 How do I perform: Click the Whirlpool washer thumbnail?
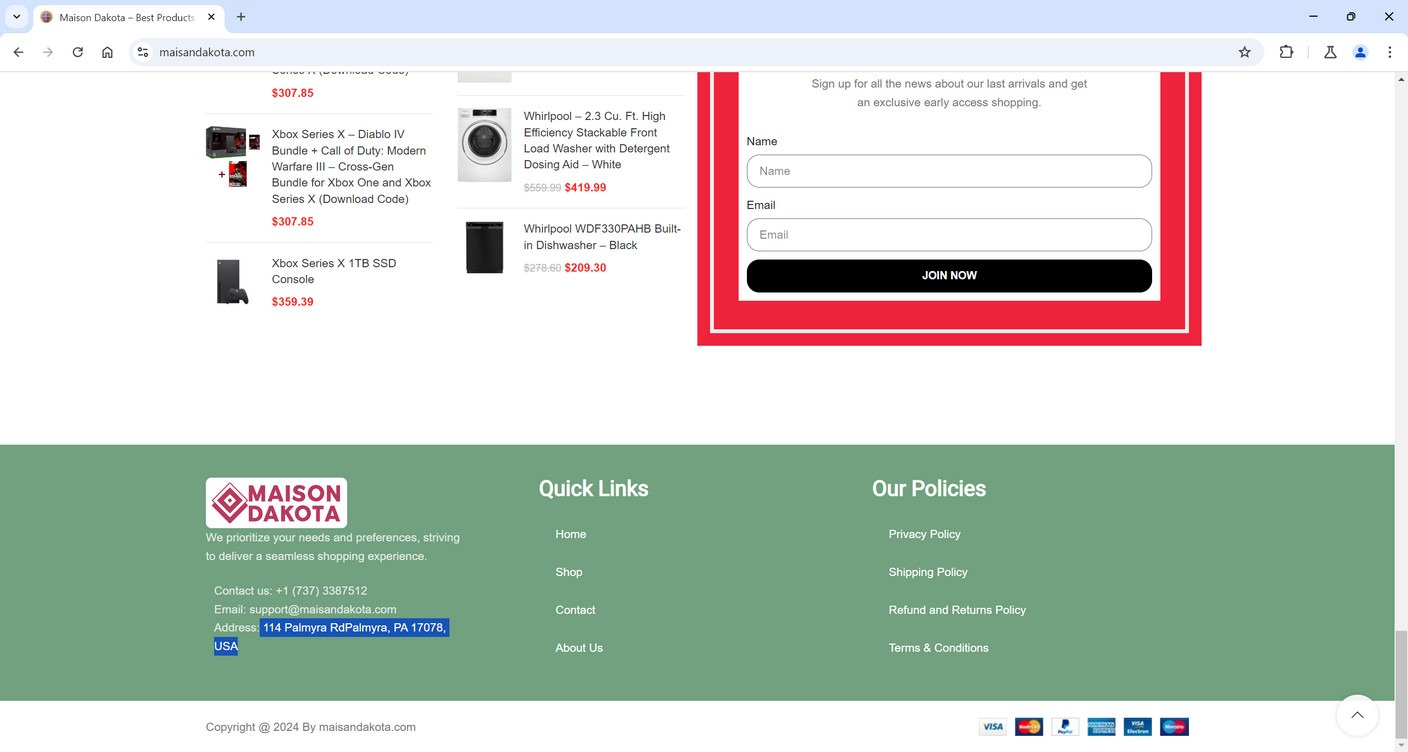coord(484,145)
